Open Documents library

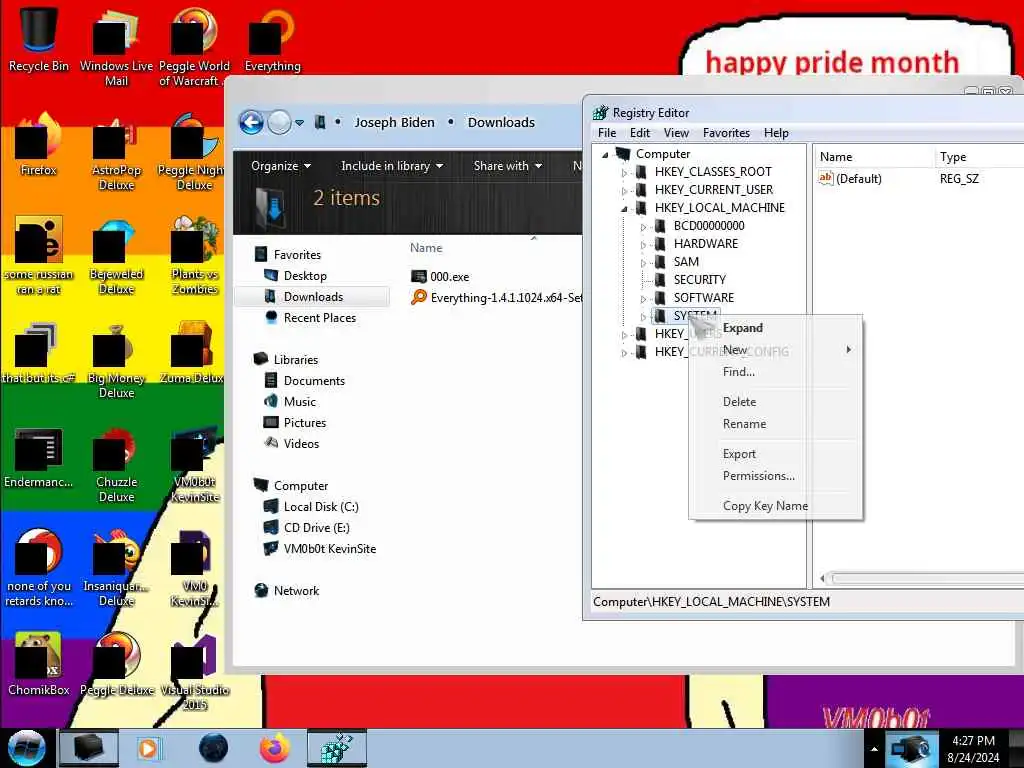pos(313,381)
